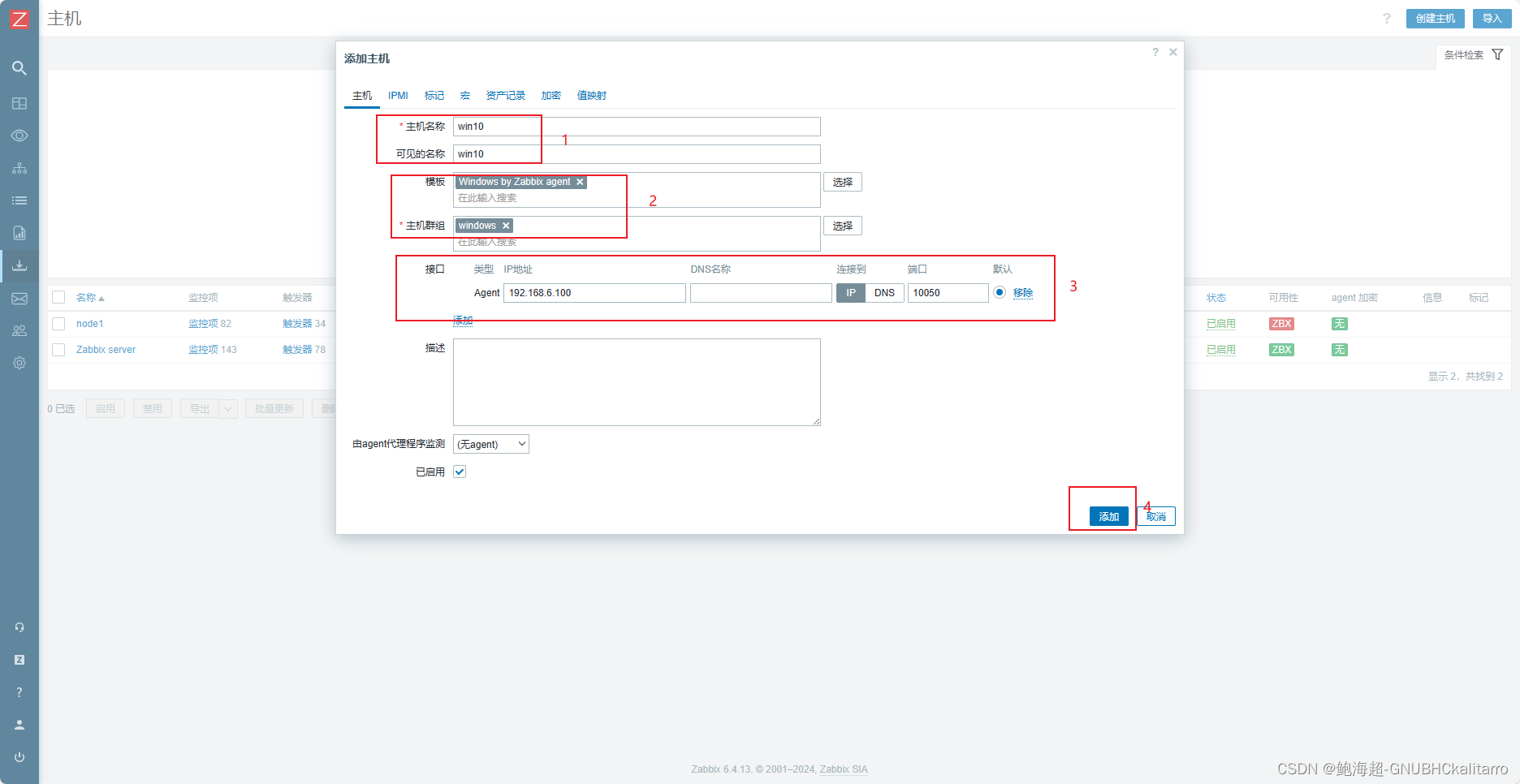Click the 创建主机 button
The height and width of the screenshot is (784, 1520).
1436,19
